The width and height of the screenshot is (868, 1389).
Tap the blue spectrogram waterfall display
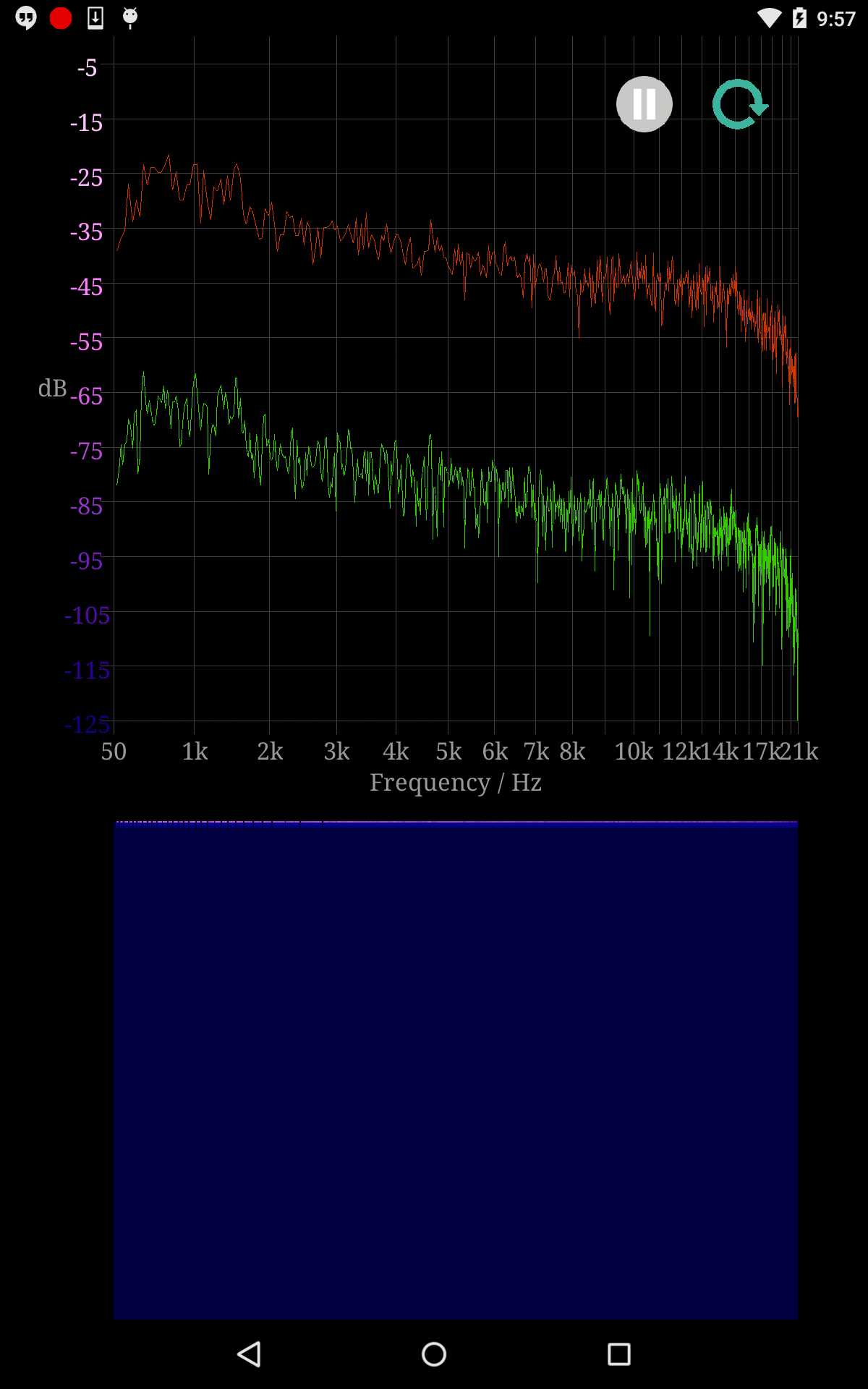(x=456, y=1070)
